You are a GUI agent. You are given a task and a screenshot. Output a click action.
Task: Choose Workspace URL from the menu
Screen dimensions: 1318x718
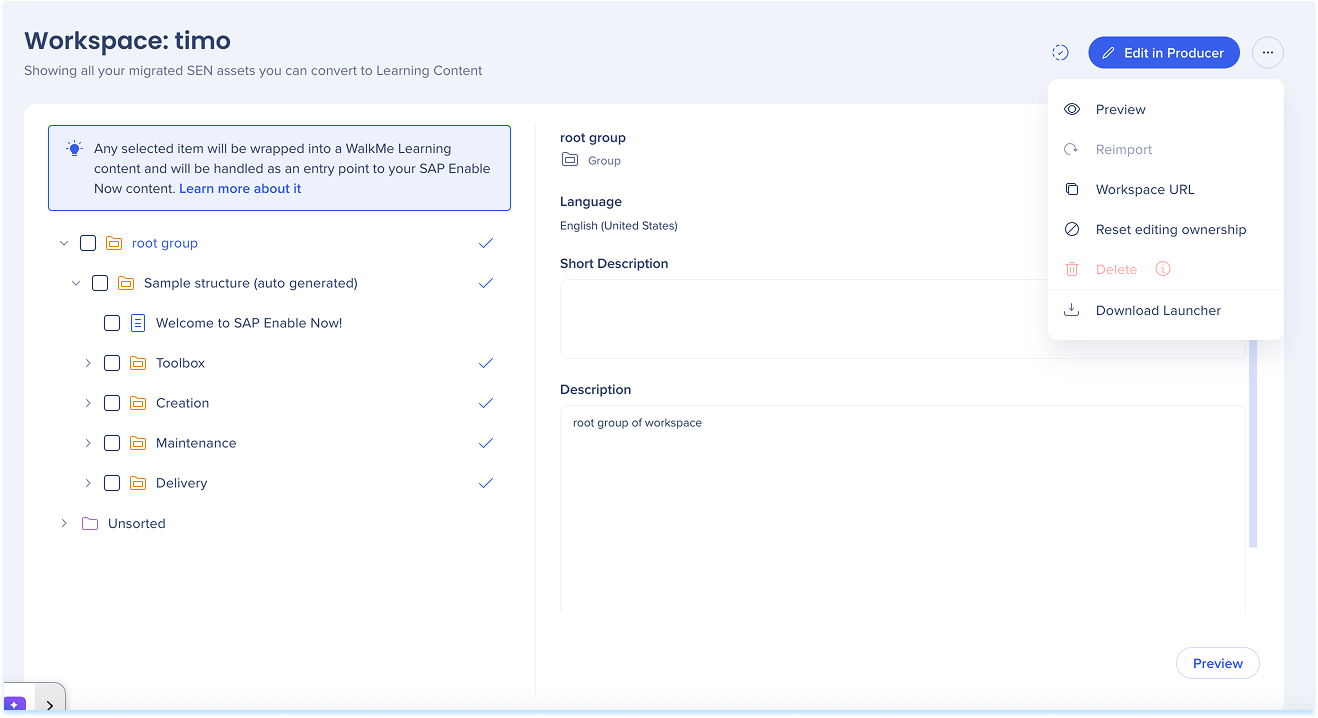point(1144,189)
